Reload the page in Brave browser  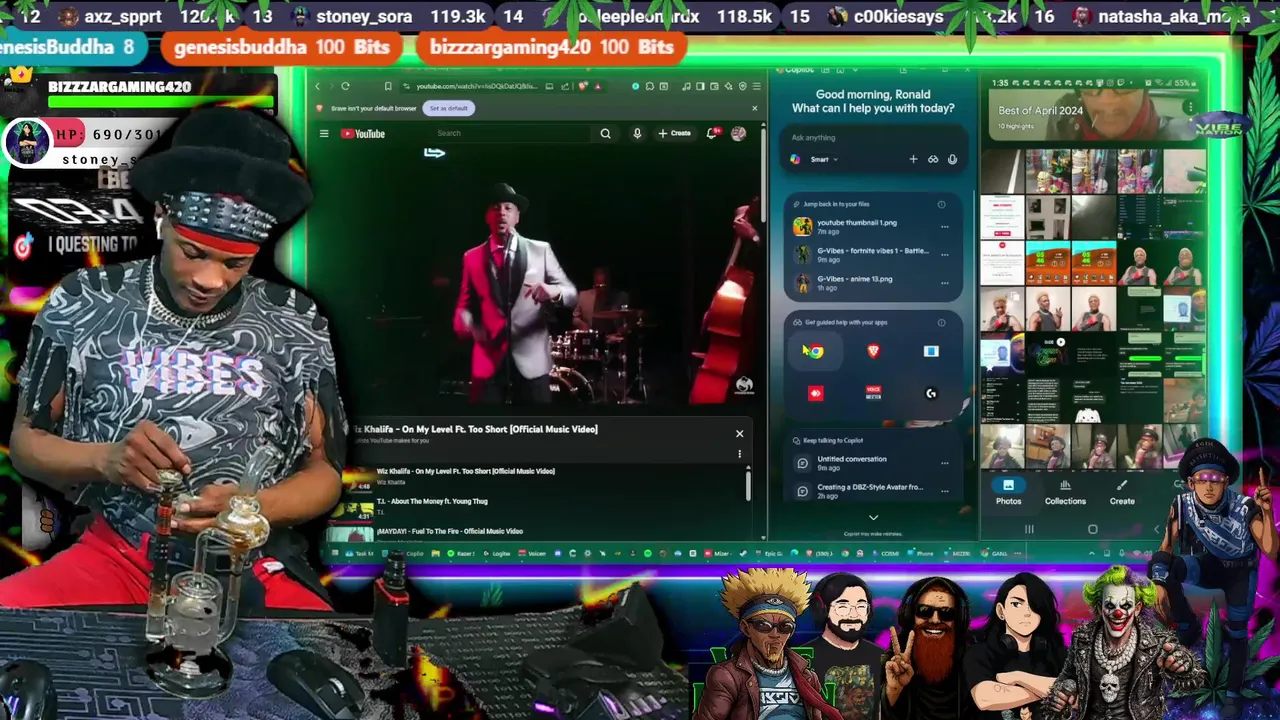point(345,86)
